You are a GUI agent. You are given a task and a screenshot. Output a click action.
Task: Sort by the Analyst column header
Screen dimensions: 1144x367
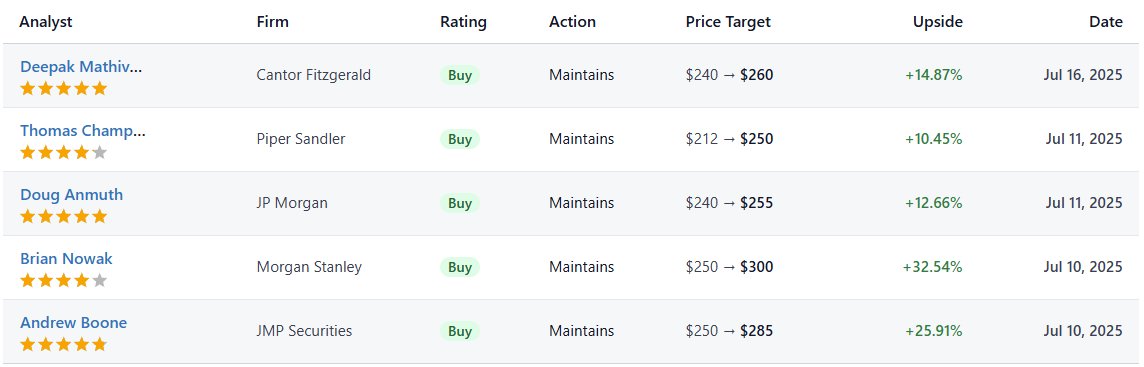46,22
